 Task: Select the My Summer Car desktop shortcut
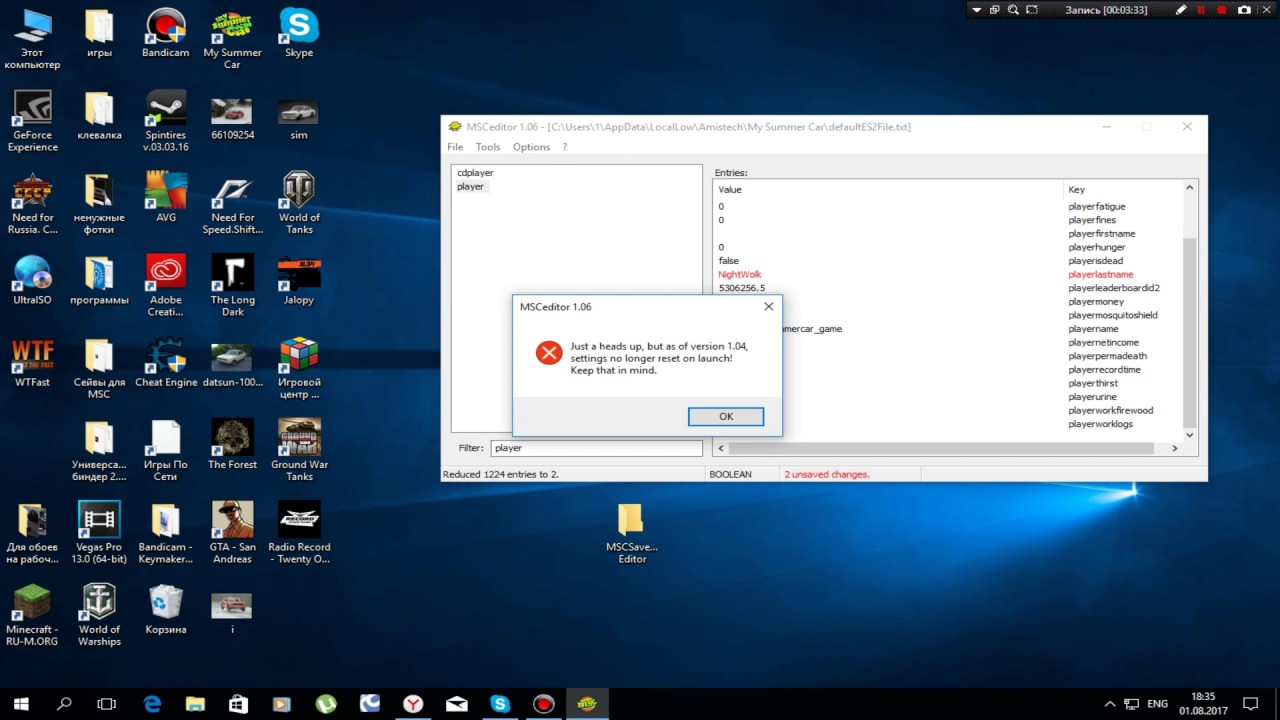coord(232,40)
